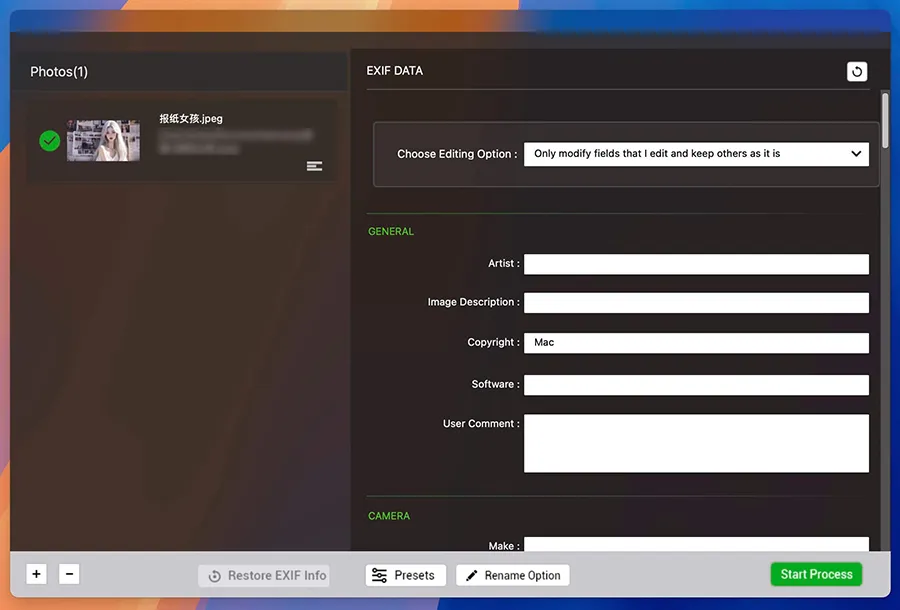Click the Make field under CAMERA
Image resolution: width=900 pixels, height=610 pixels.
tap(695, 545)
